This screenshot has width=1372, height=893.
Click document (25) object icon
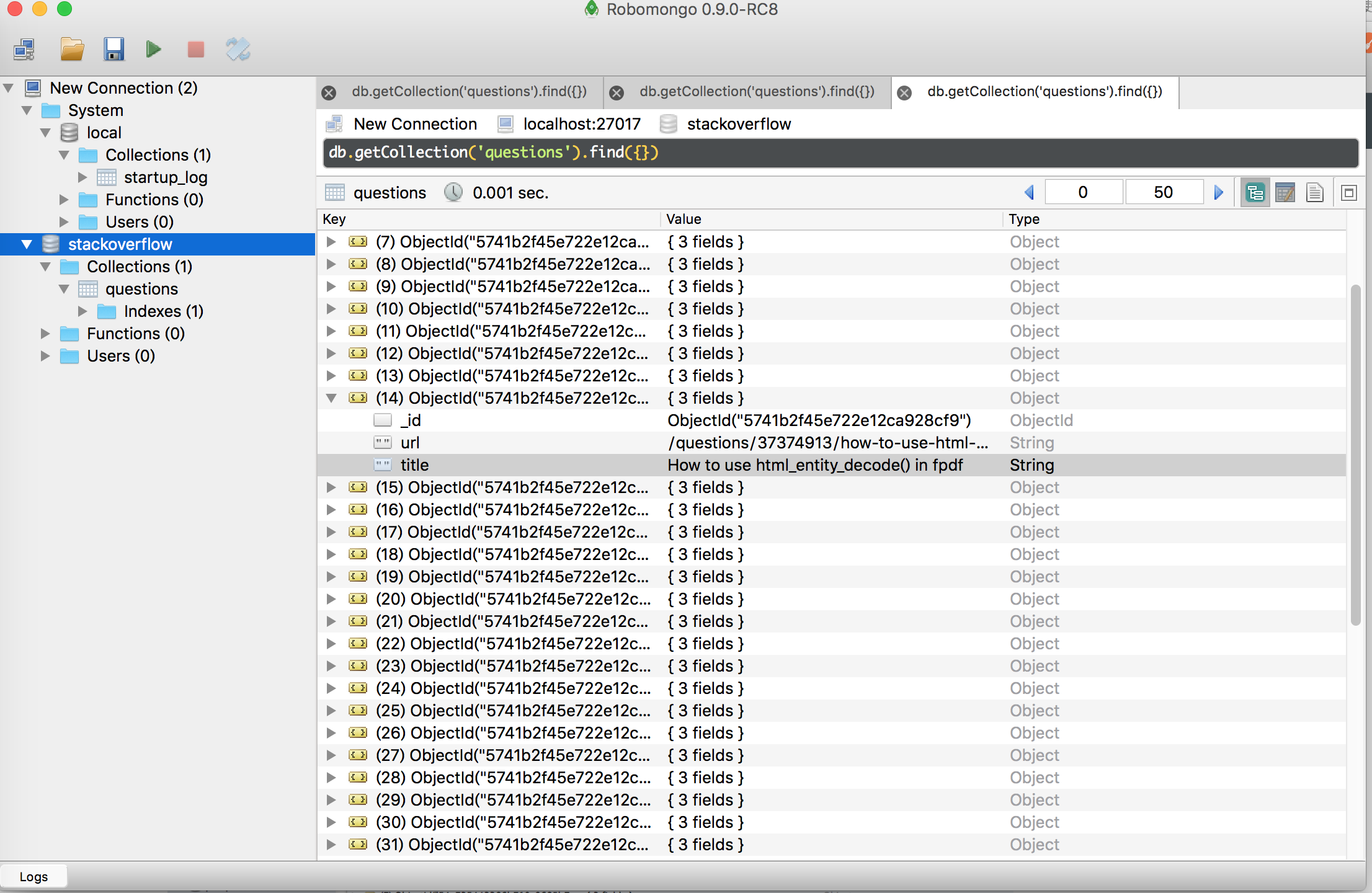tap(358, 711)
